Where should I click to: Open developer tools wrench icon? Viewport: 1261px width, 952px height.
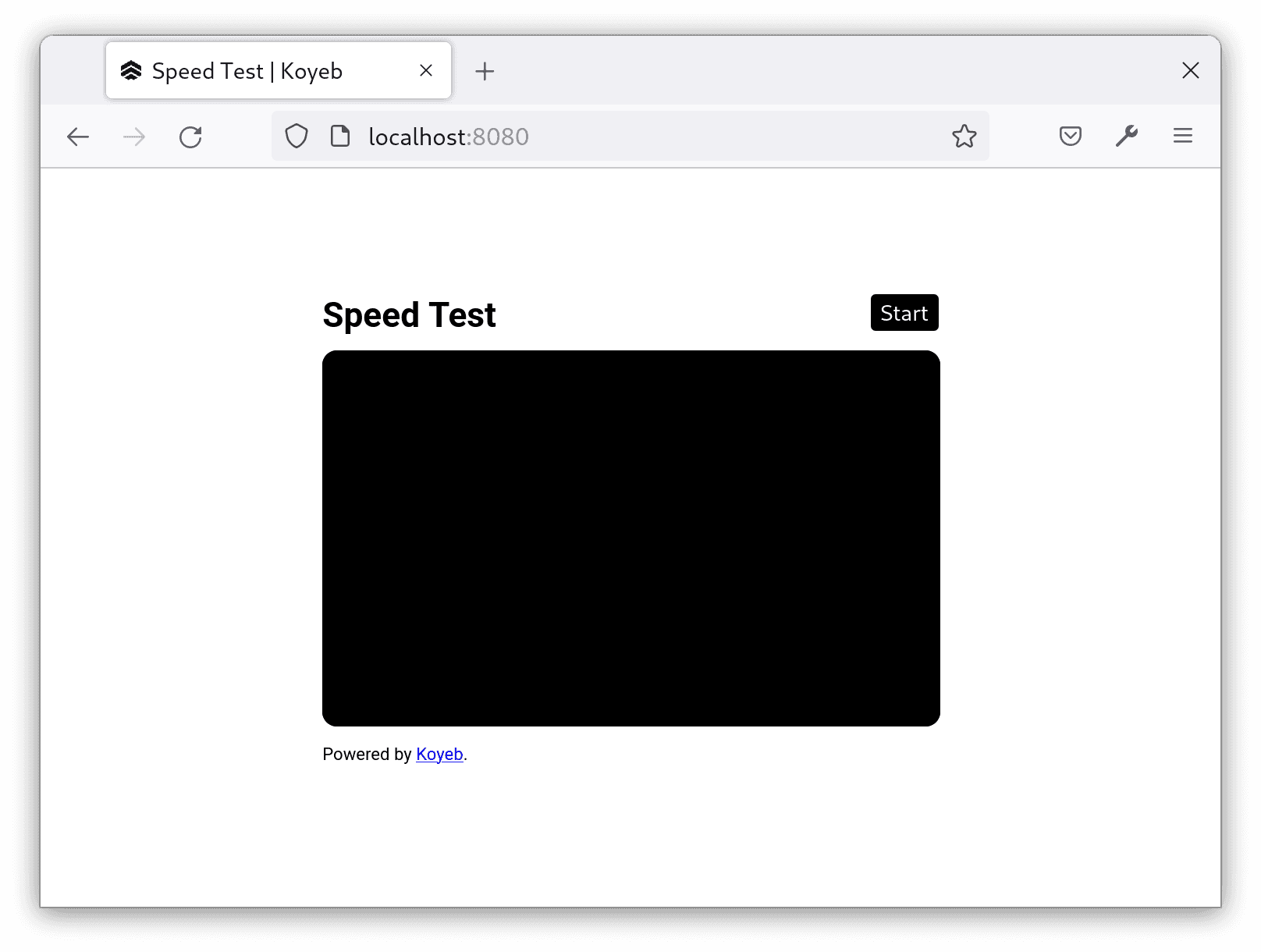1126,137
